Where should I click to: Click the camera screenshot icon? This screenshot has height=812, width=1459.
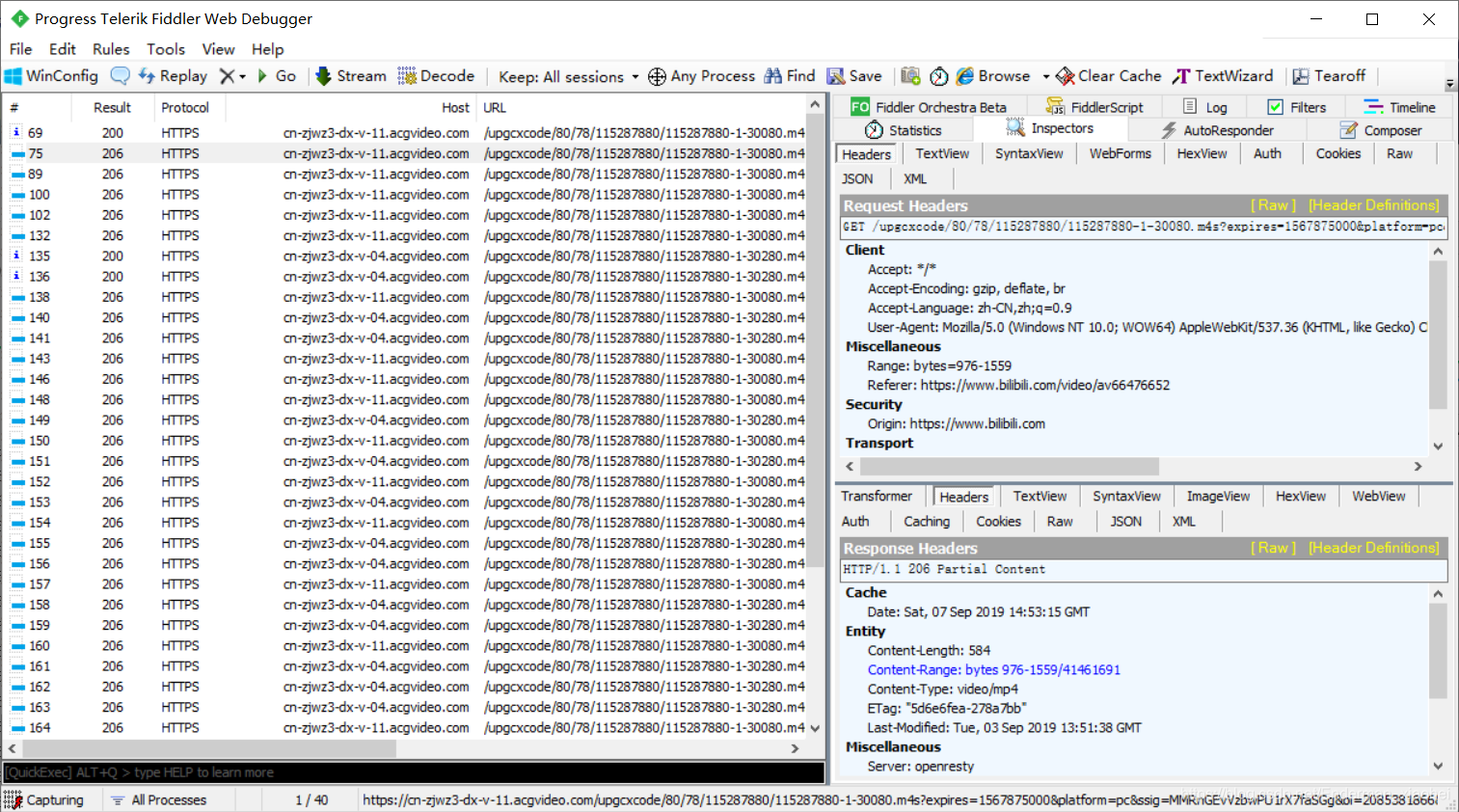[910, 76]
